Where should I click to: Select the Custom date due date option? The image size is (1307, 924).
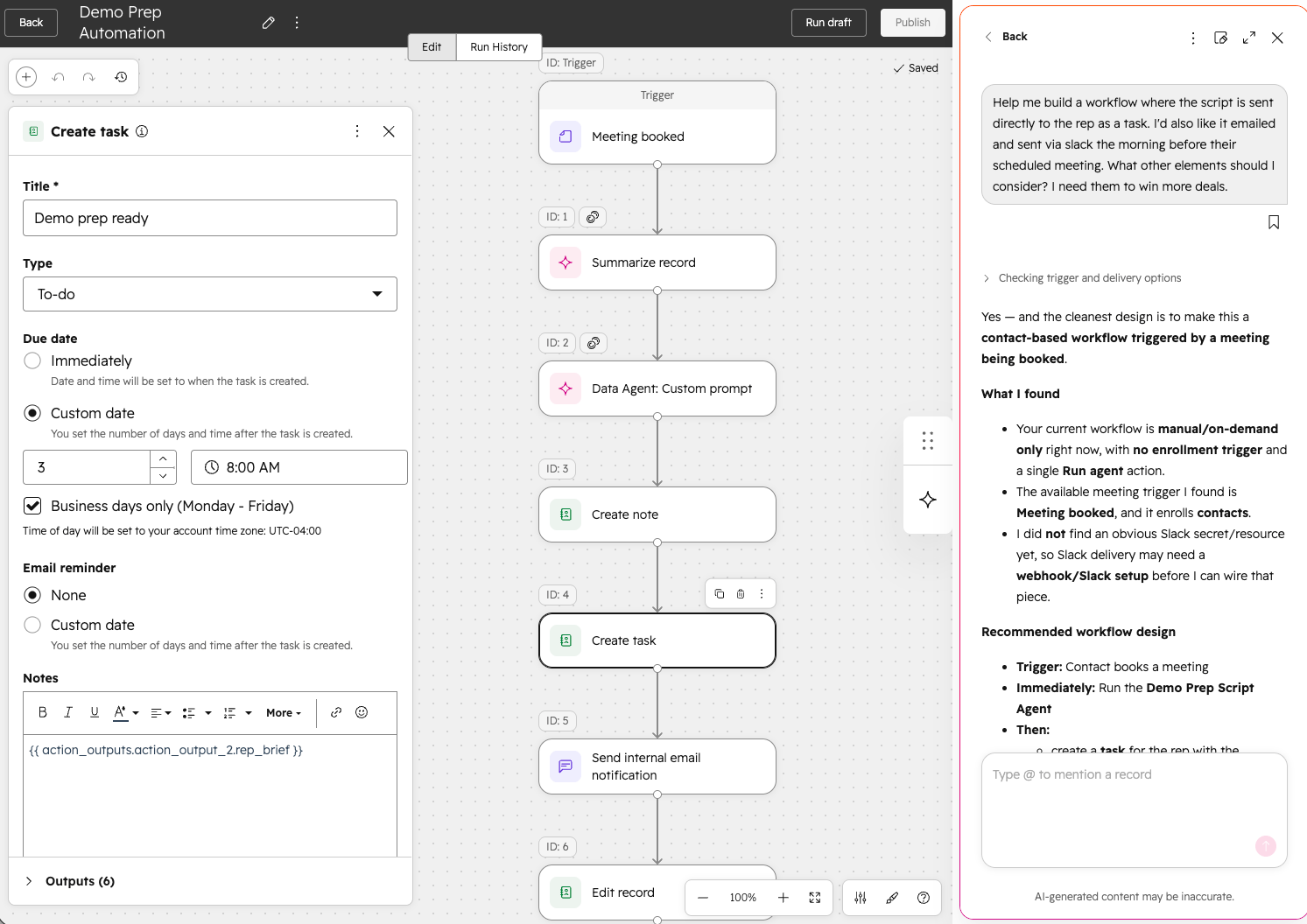(32, 413)
